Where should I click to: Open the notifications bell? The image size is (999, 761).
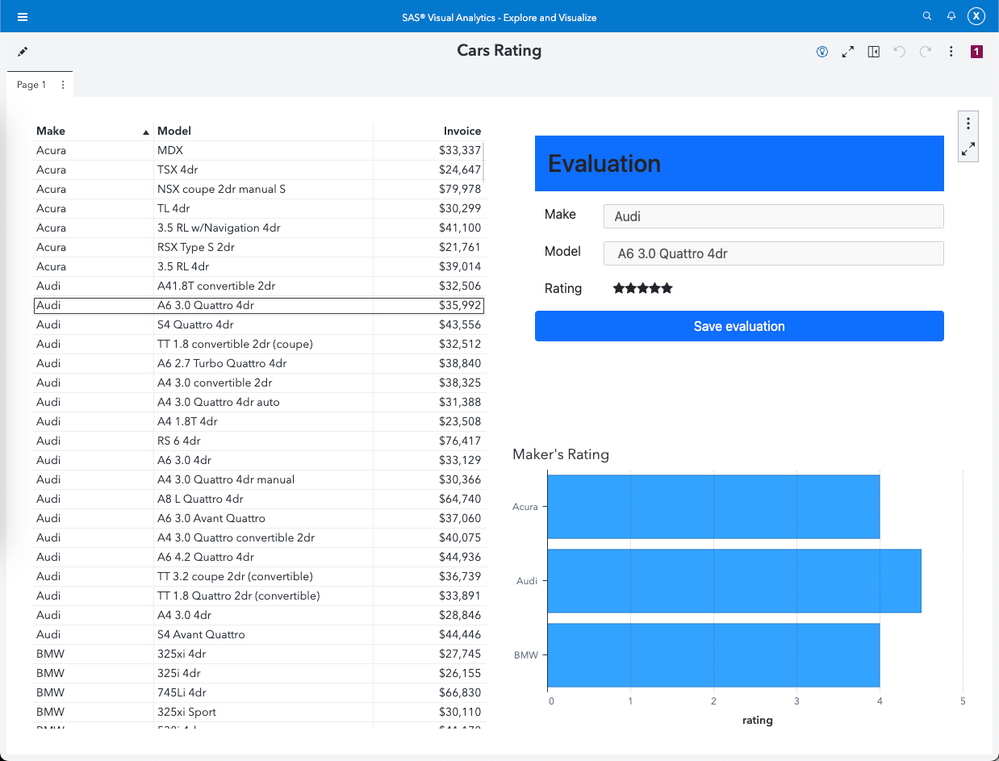[x=951, y=17]
